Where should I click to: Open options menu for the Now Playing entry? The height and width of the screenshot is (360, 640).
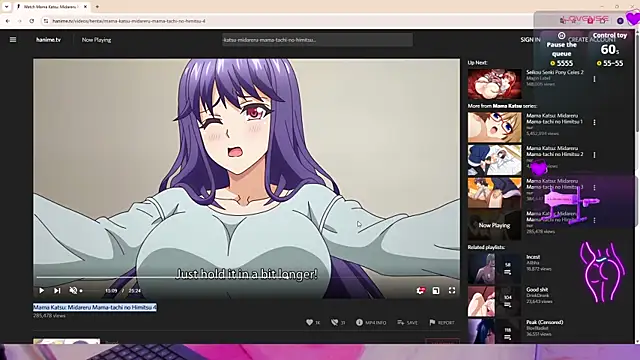click(594, 220)
